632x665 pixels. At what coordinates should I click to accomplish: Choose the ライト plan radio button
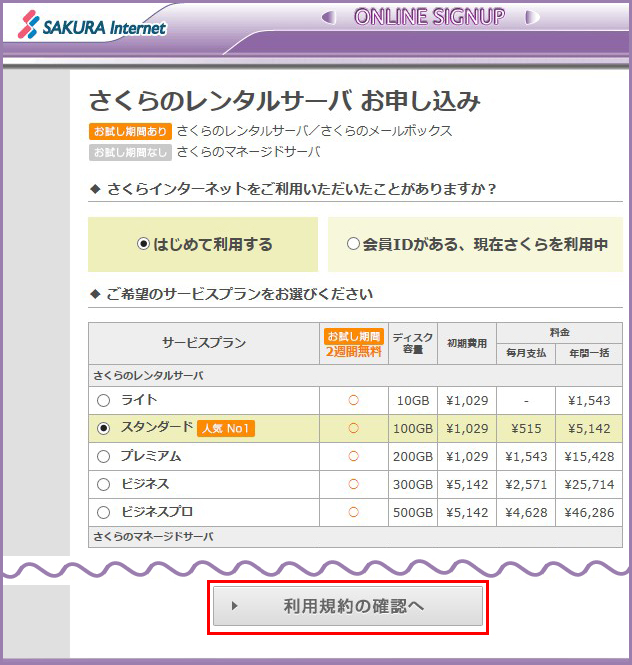tap(104, 401)
